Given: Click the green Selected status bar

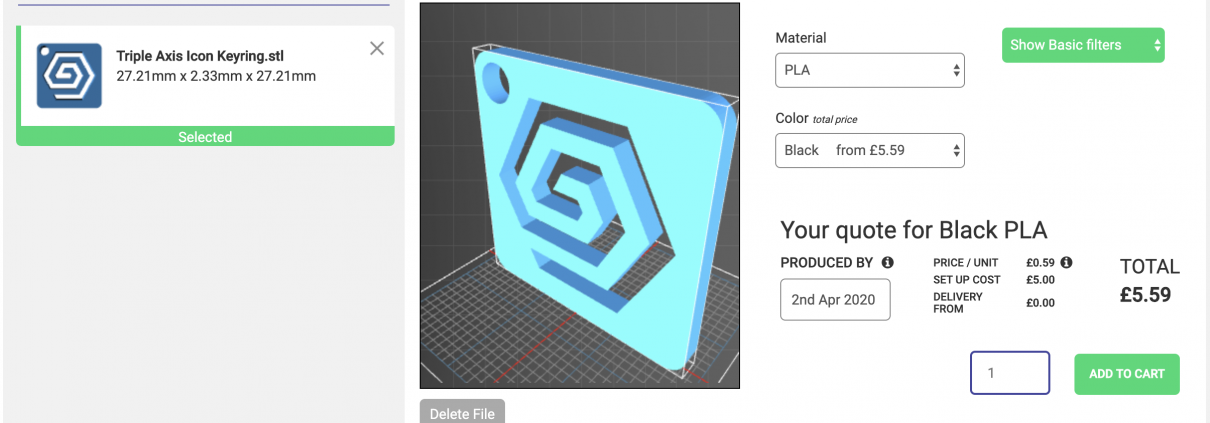Looking at the screenshot, I should click(205, 137).
